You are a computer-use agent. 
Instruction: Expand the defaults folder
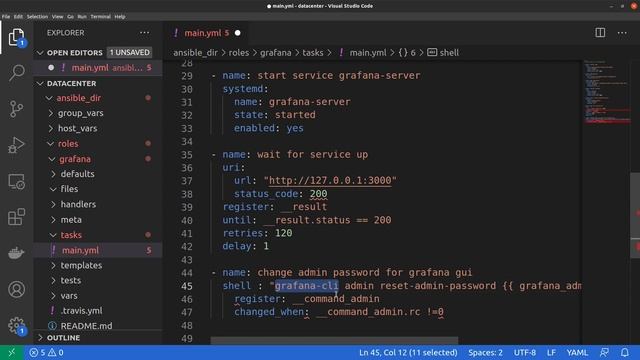tap(53, 174)
